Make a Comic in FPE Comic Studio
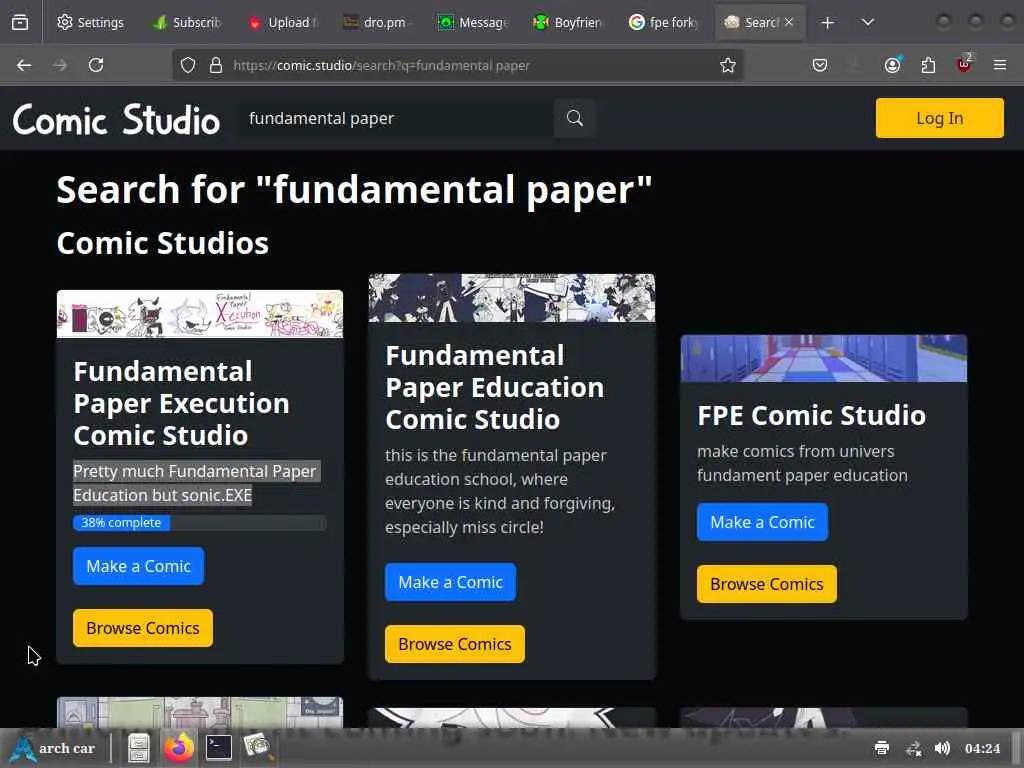 click(762, 522)
